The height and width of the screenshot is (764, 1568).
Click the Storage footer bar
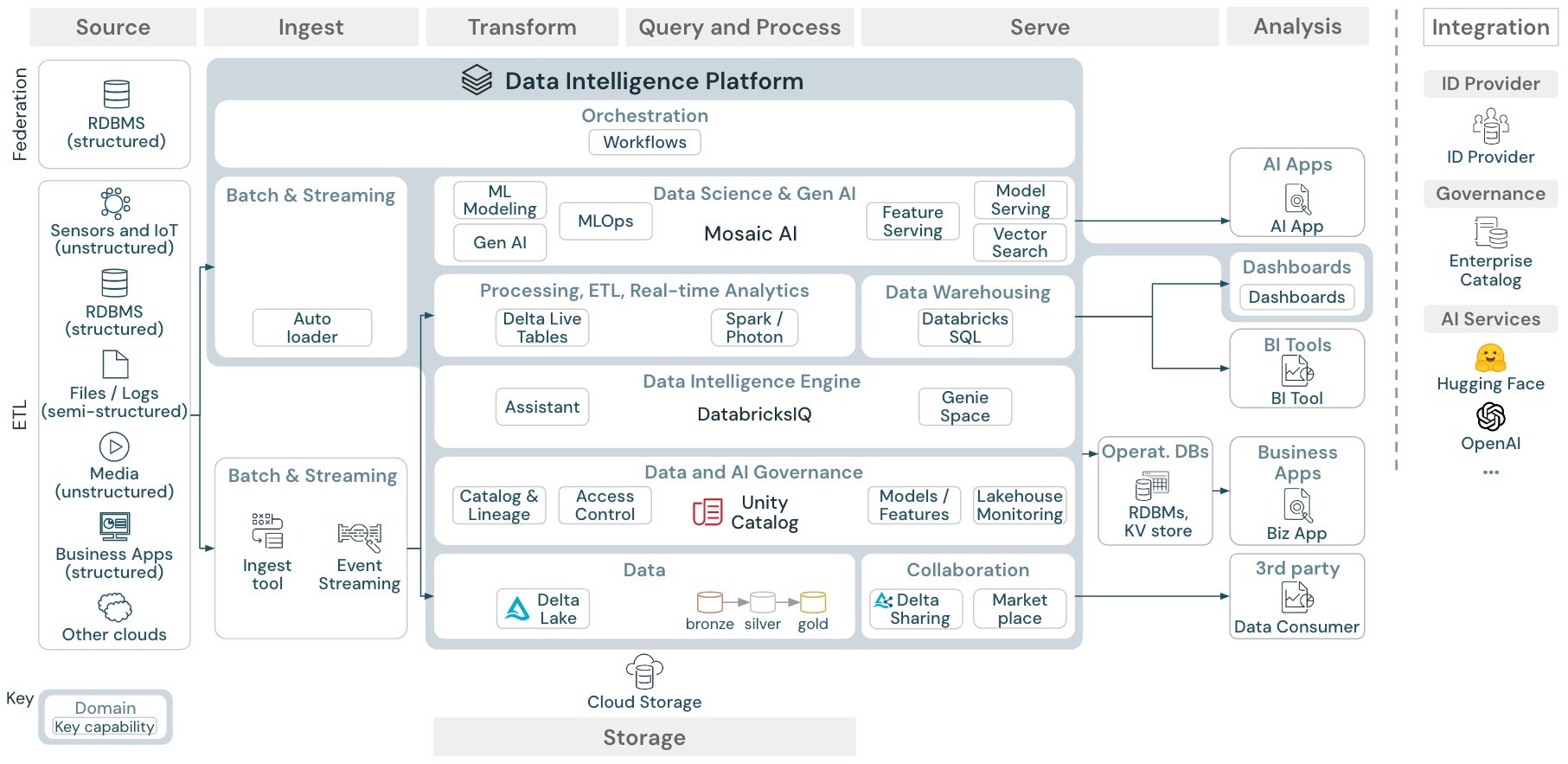[644, 737]
